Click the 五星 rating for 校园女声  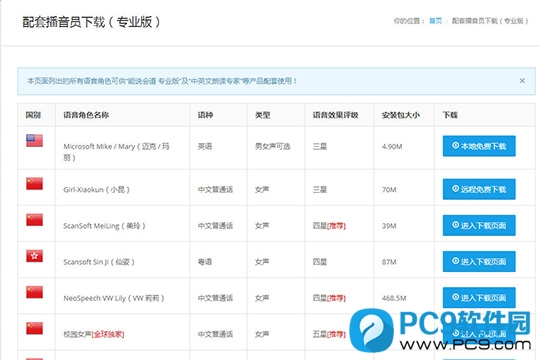[320, 334]
